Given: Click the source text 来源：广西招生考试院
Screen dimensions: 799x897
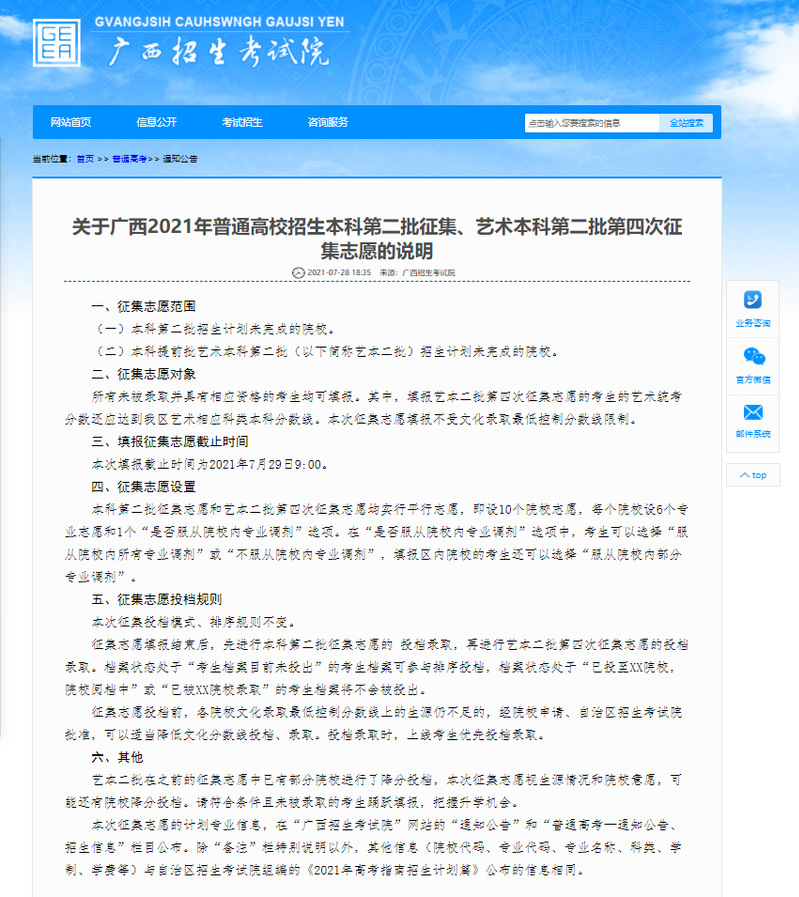Looking at the screenshot, I should (x=418, y=273).
